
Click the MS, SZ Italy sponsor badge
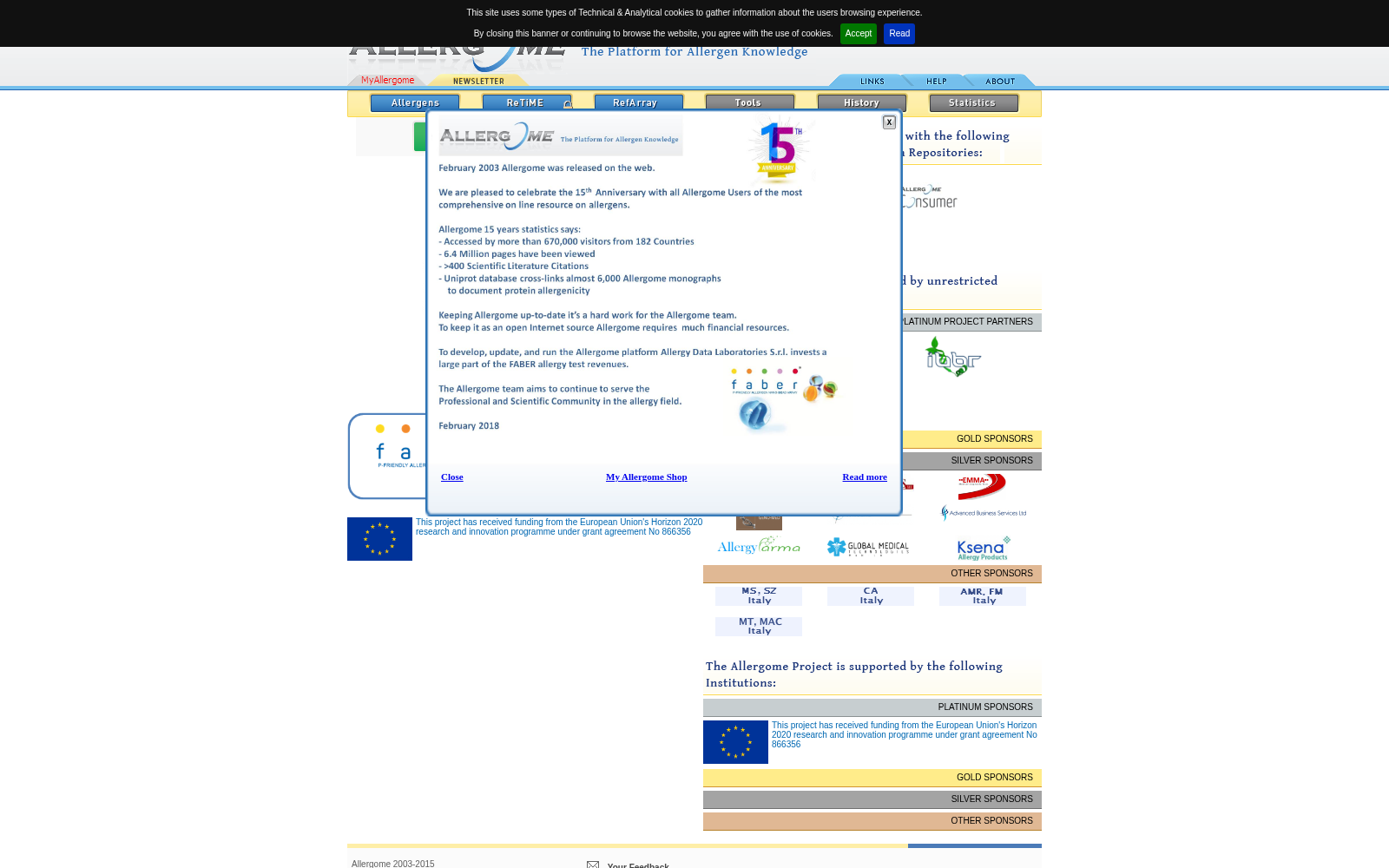point(759,595)
